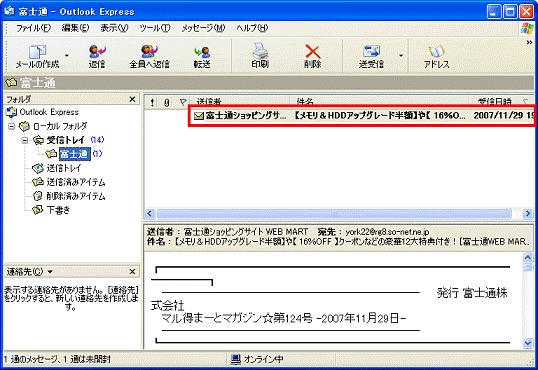The image size is (538, 370).
Task: Sort by 送信者 column header
Action: tap(240, 102)
